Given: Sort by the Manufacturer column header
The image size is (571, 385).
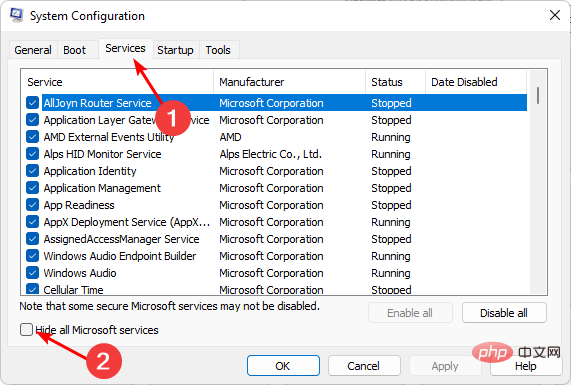Looking at the screenshot, I should pyautogui.click(x=290, y=82).
